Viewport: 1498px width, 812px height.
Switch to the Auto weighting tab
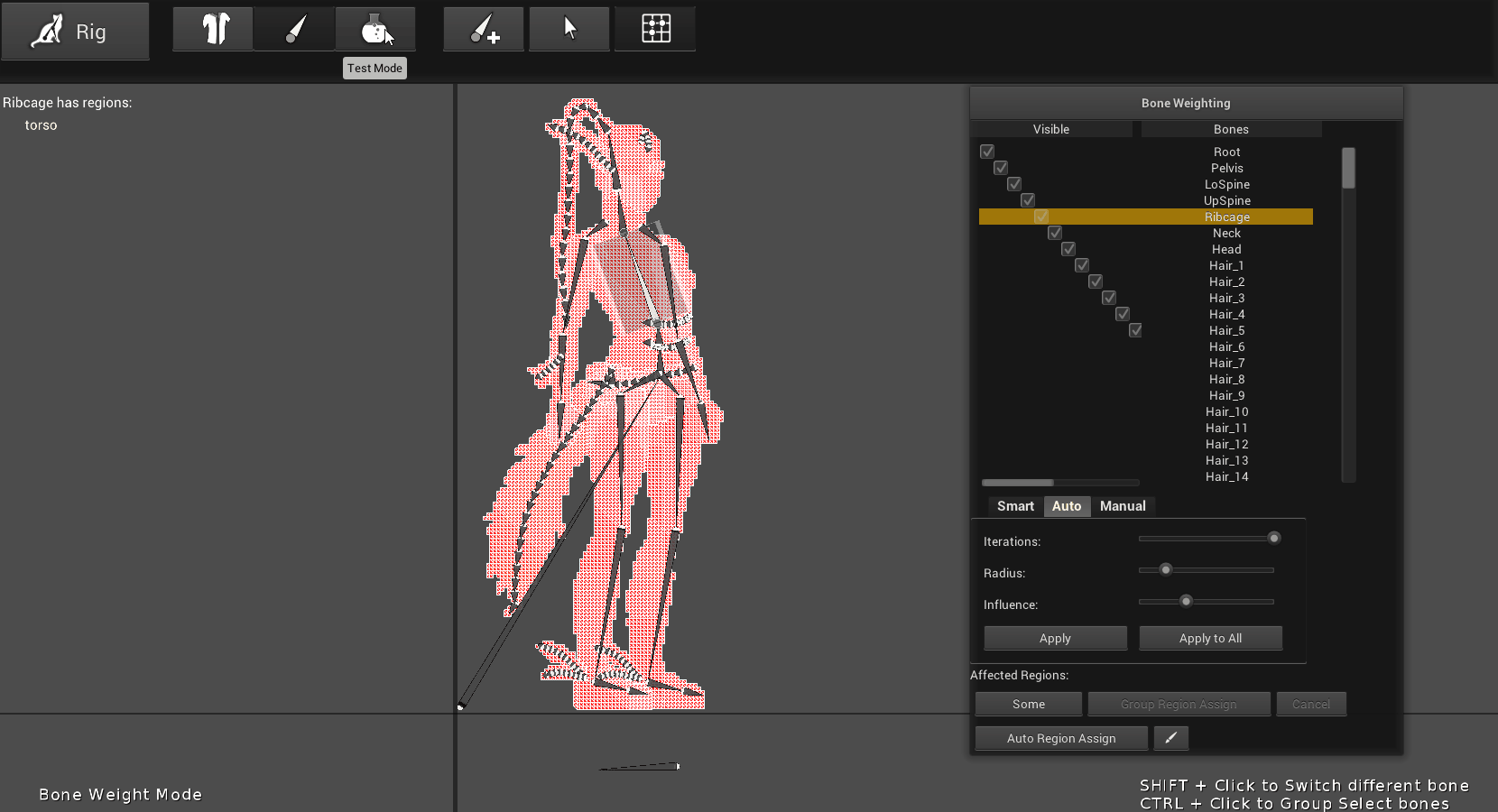click(1067, 506)
